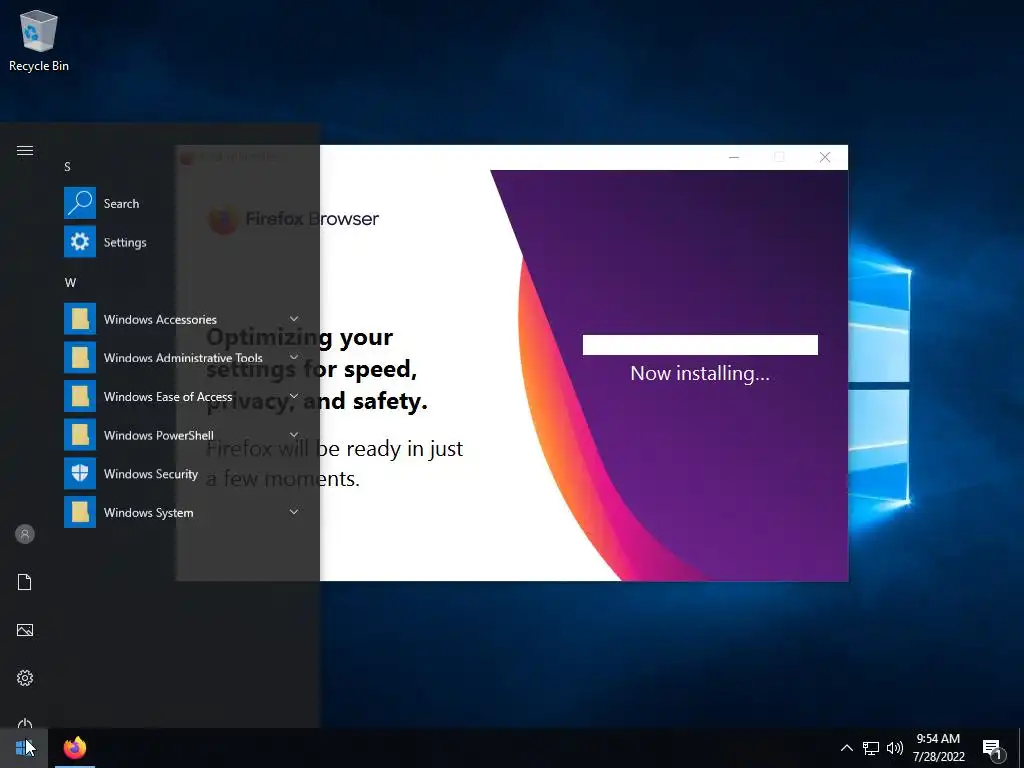
Task: Open Documents icon in Start sidebar
Action: [25, 582]
